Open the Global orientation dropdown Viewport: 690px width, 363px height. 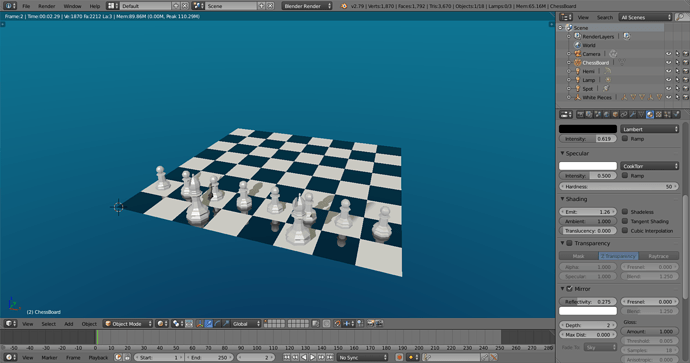click(x=246, y=323)
